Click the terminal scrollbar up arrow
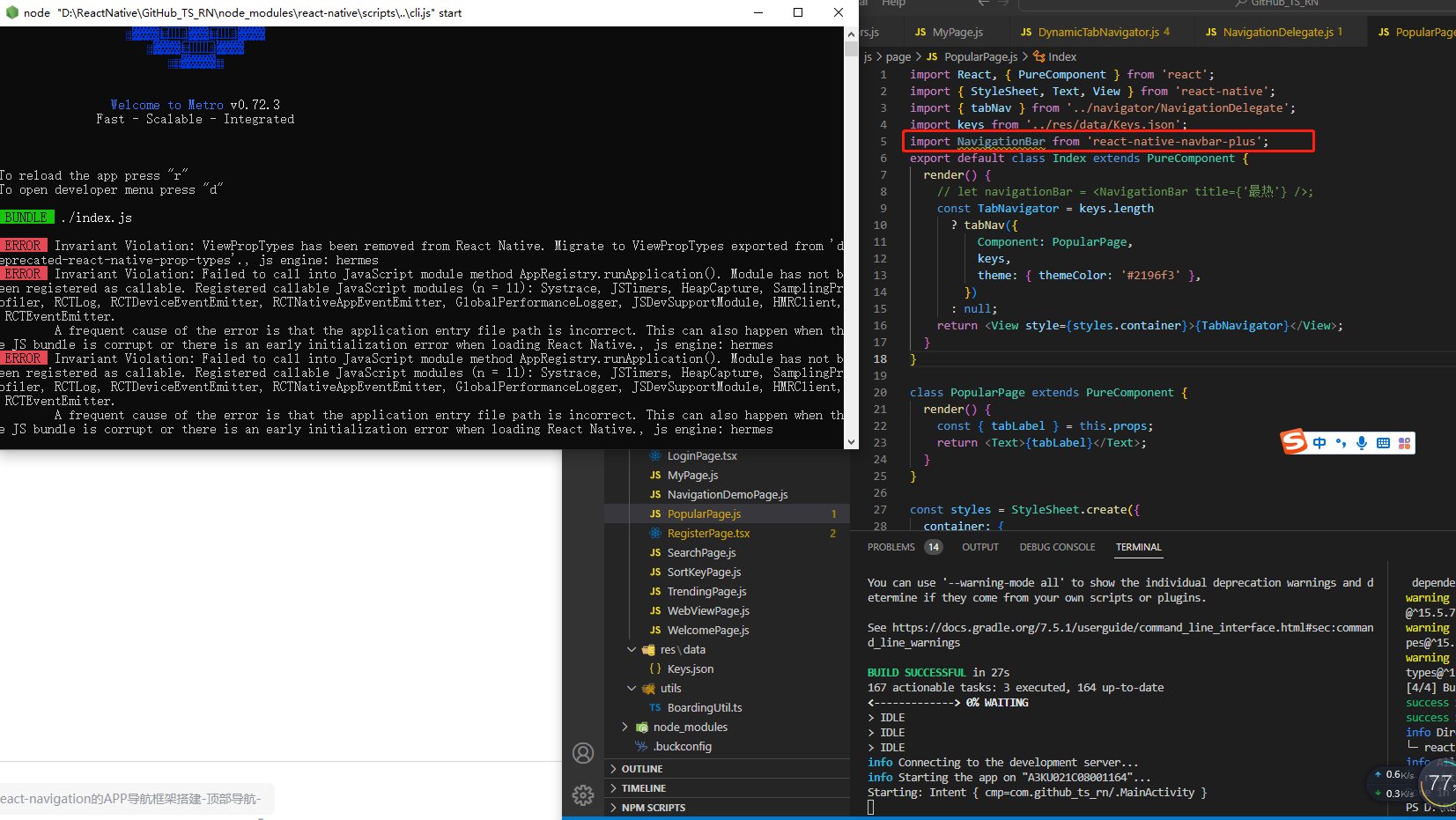Screen dimensions: 1456x820 coord(851,33)
